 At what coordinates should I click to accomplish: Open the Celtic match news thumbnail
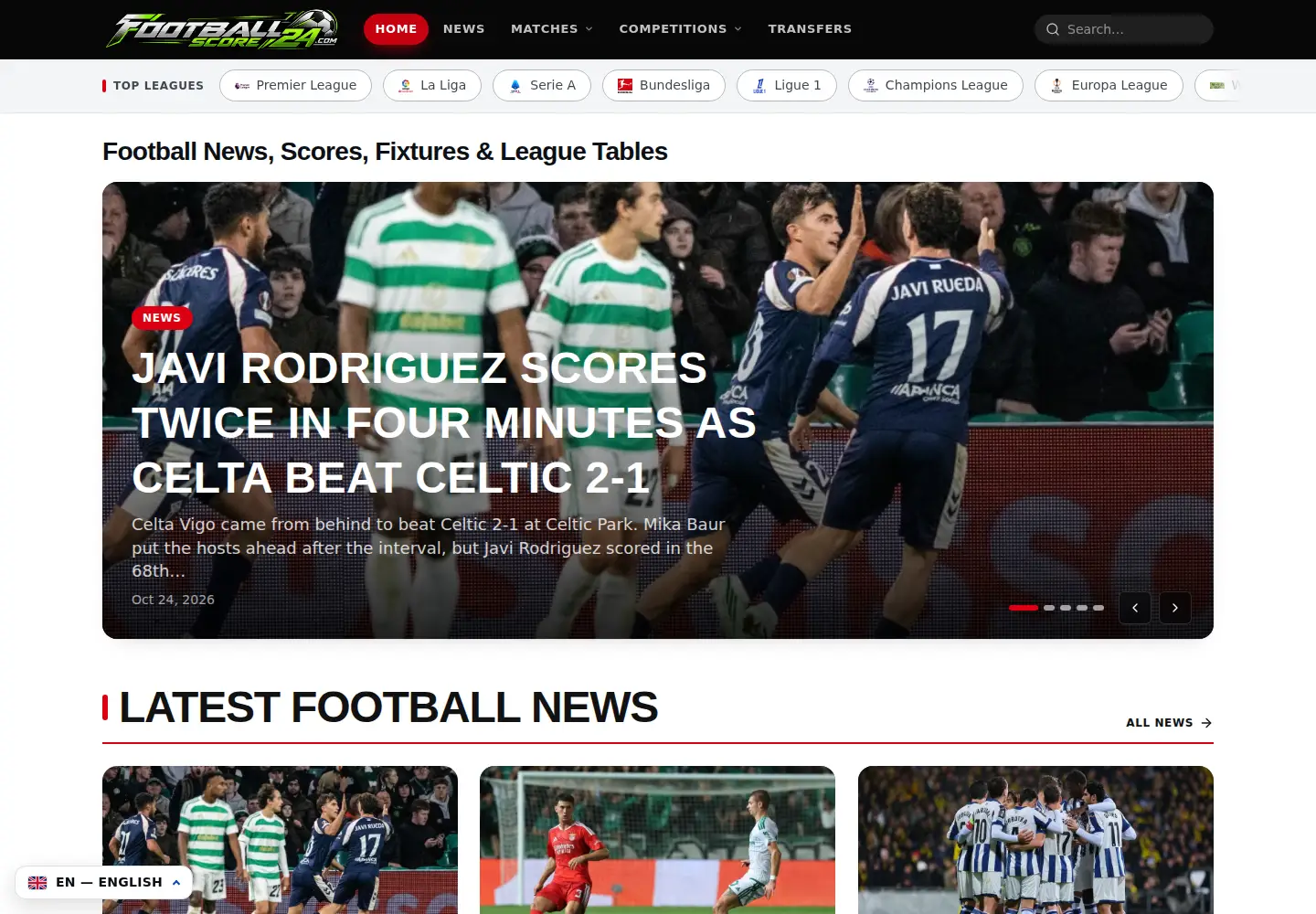(280, 840)
